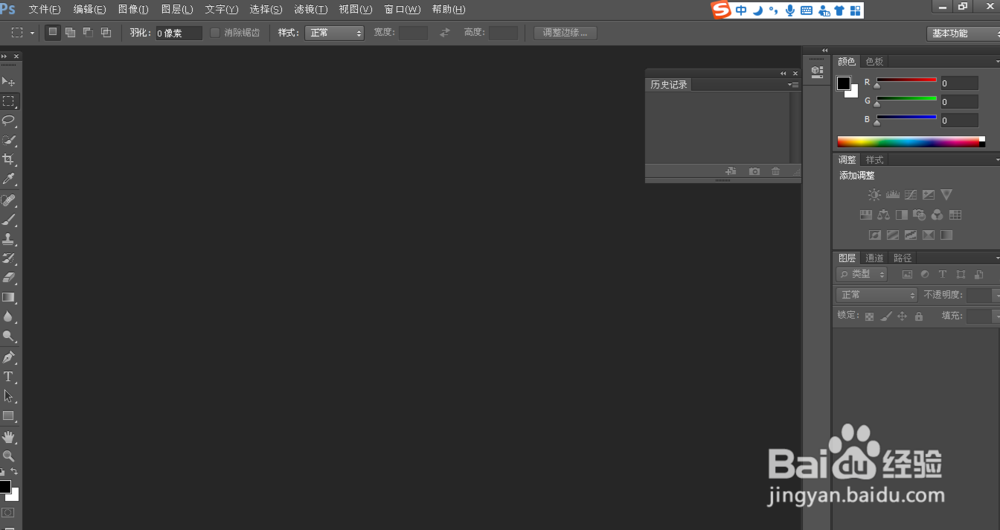Open the marquee tool preset picker arrow

[x=32, y=33]
